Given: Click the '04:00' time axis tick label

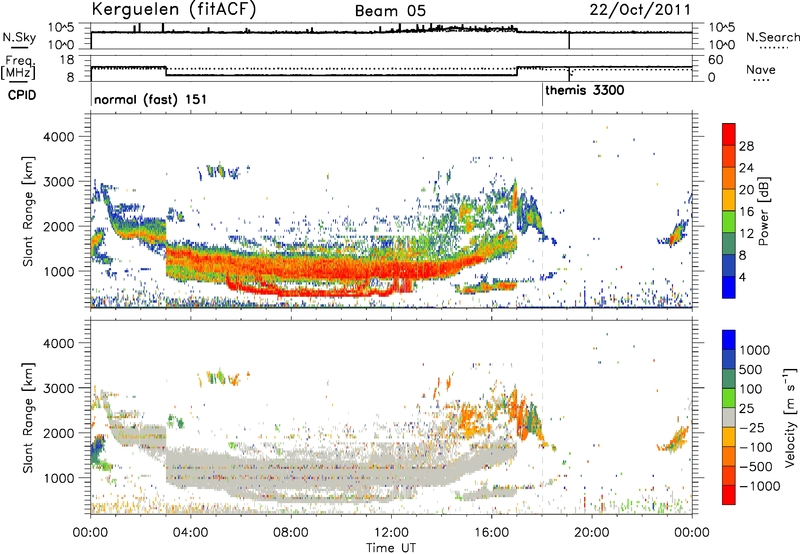Looking at the screenshot, I should click(x=190, y=533).
